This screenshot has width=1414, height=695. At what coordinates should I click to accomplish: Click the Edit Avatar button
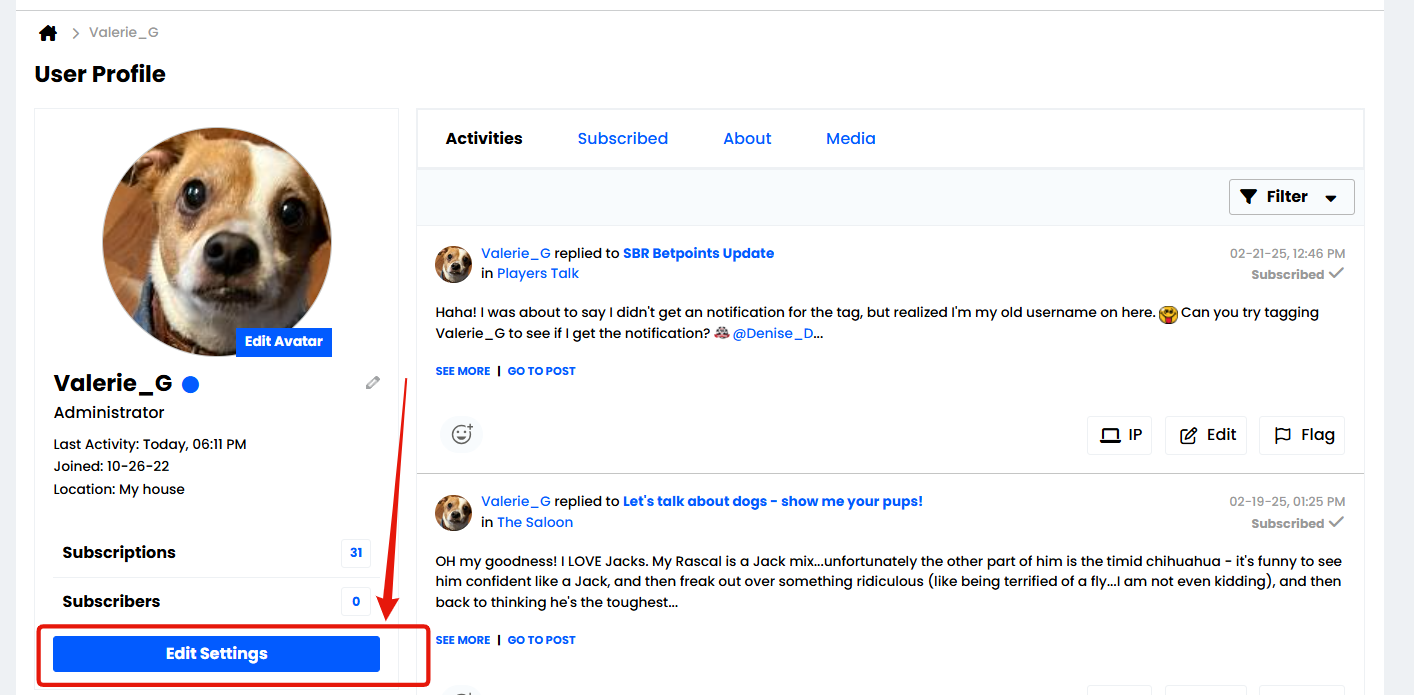284,341
